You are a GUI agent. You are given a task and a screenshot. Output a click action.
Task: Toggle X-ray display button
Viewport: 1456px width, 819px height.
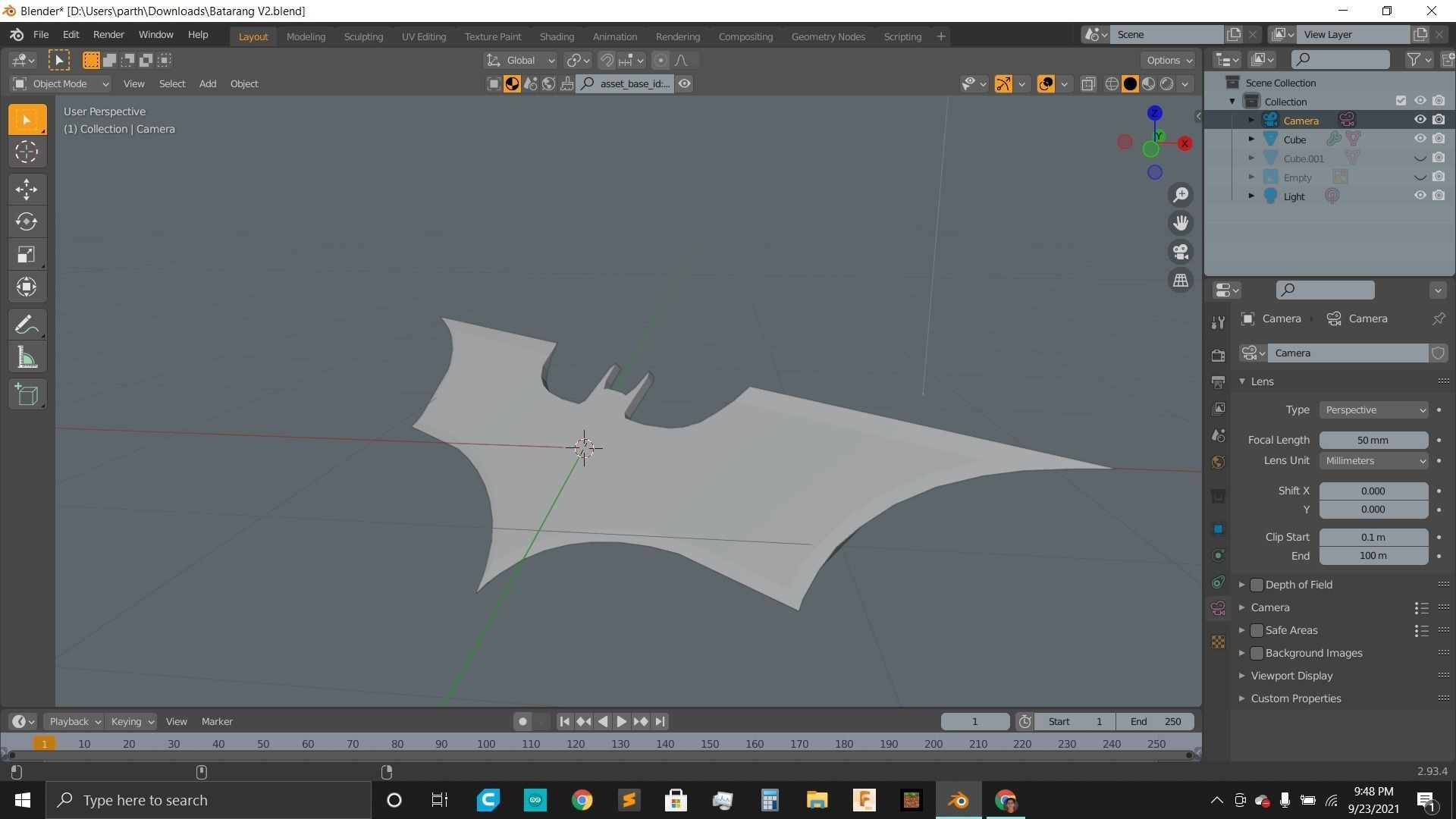(1088, 84)
